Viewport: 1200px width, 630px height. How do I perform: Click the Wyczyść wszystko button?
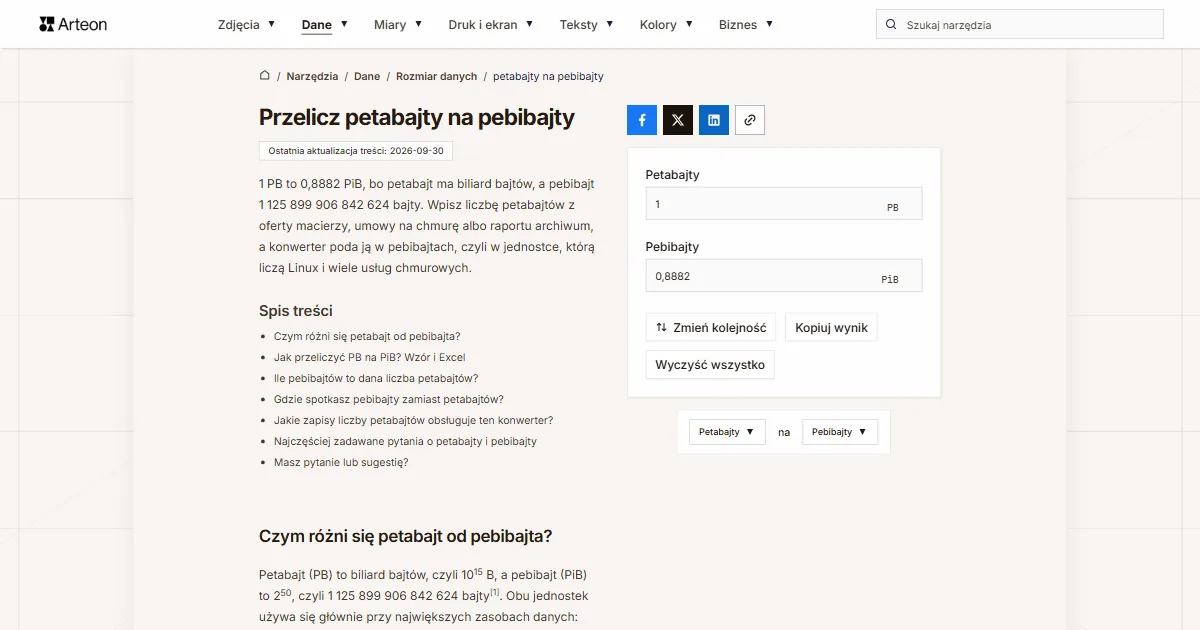click(710, 365)
